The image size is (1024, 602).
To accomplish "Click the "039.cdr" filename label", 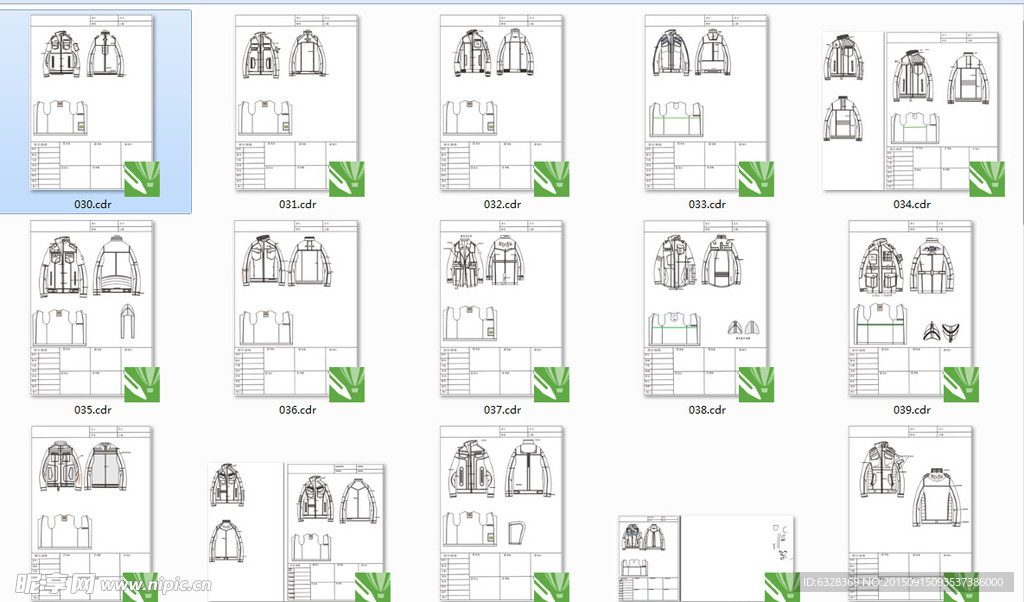I will 911,410.
